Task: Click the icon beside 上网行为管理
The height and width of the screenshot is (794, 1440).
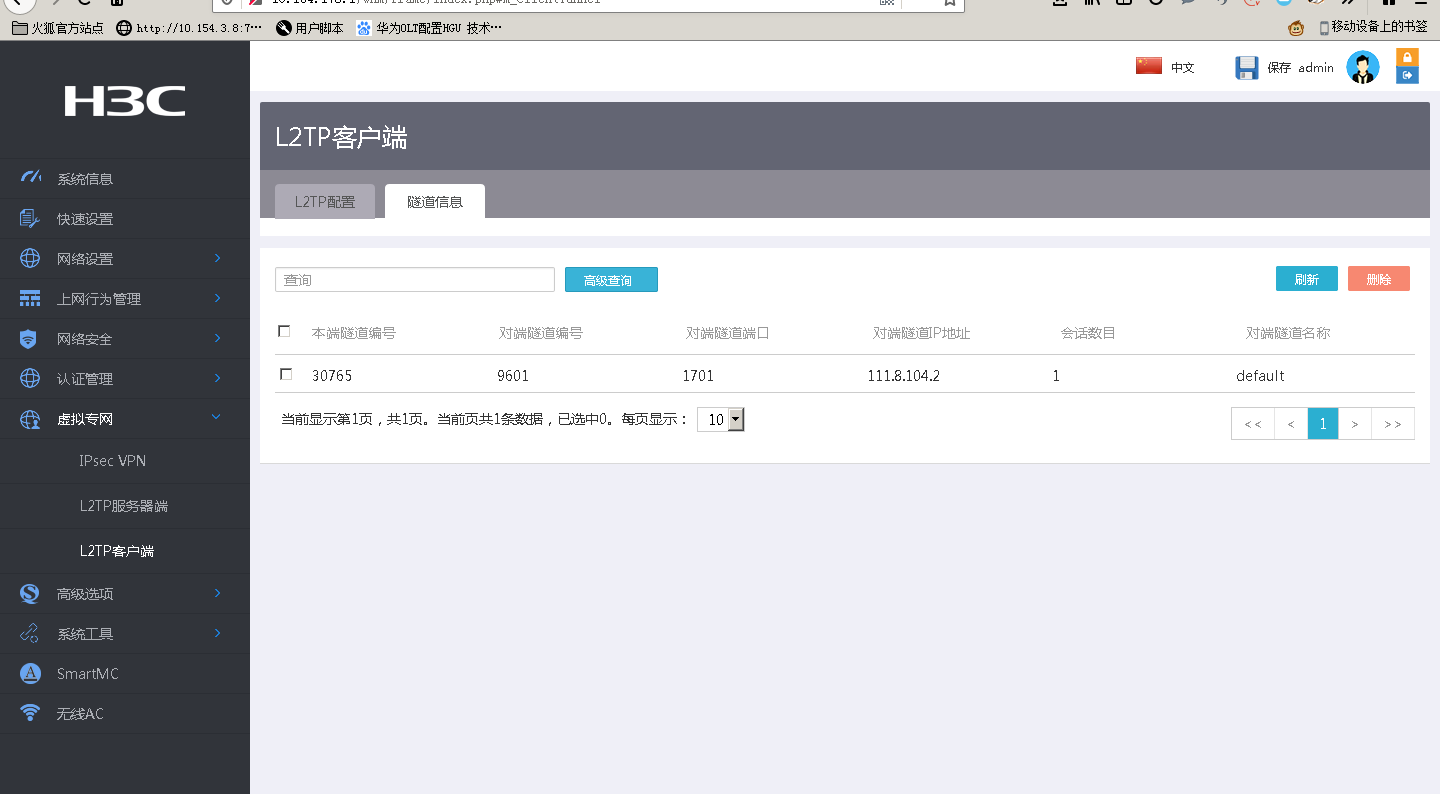Action: click(x=30, y=298)
